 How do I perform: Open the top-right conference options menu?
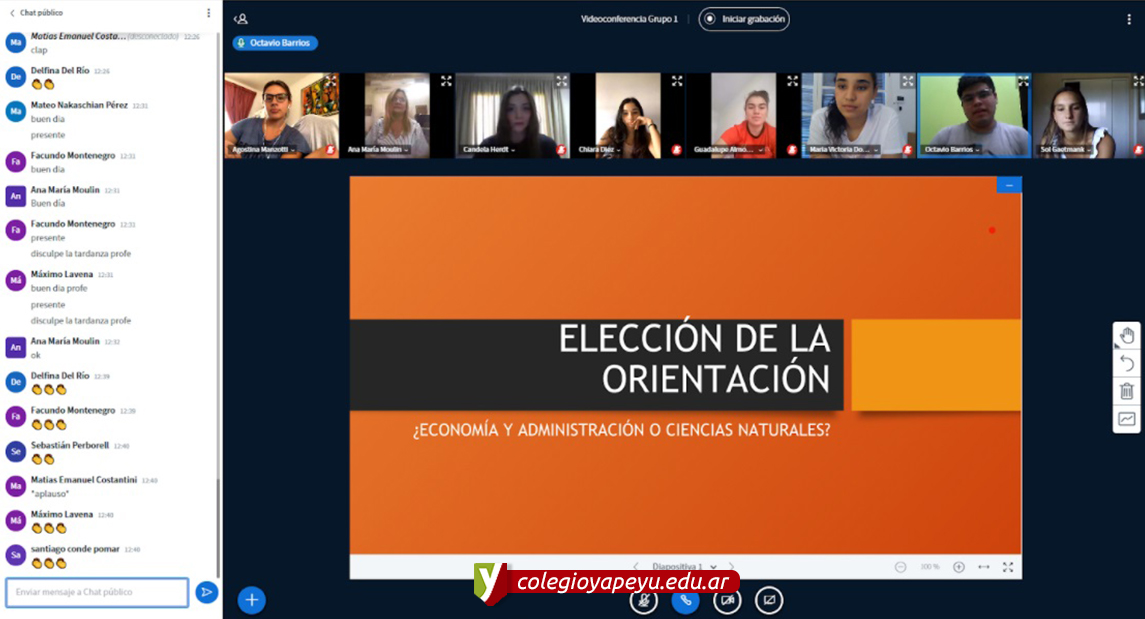(x=1129, y=19)
